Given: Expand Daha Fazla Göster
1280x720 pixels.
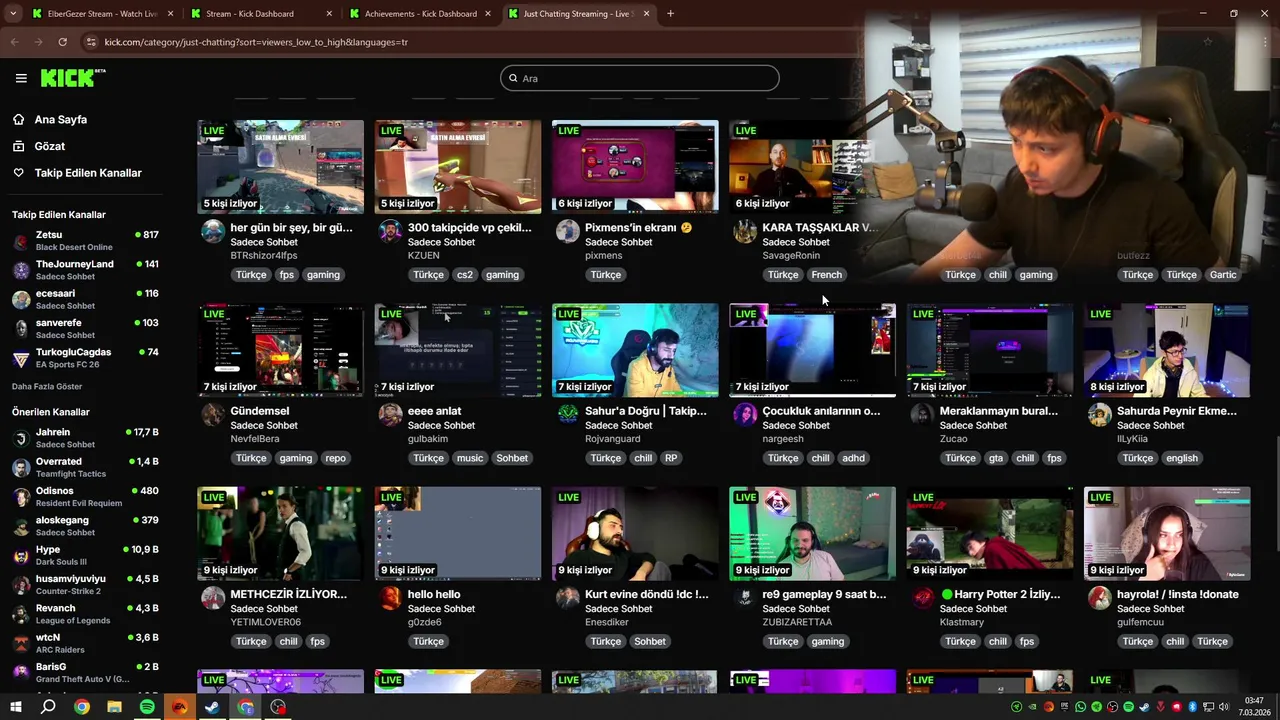Looking at the screenshot, I should pos(47,387).
